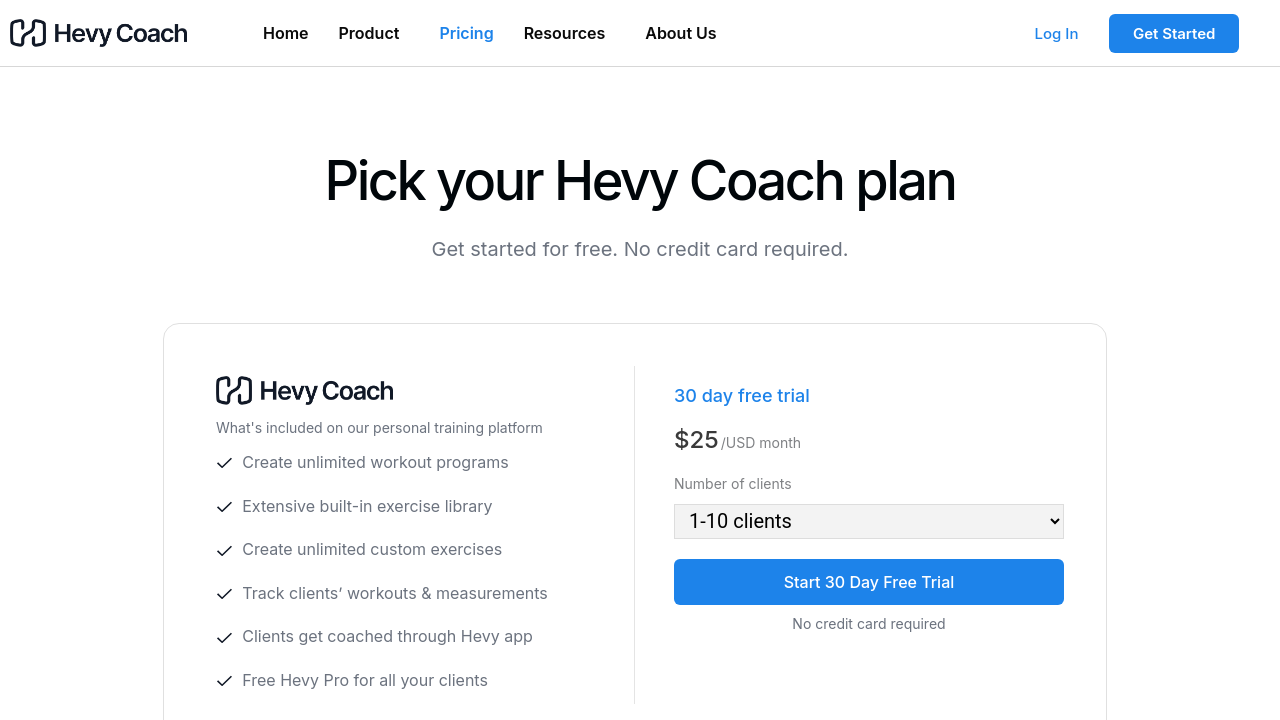This screenshot has width=1280, height=720.
Task: Expand the Resources menu
Action: pos(564,33)
